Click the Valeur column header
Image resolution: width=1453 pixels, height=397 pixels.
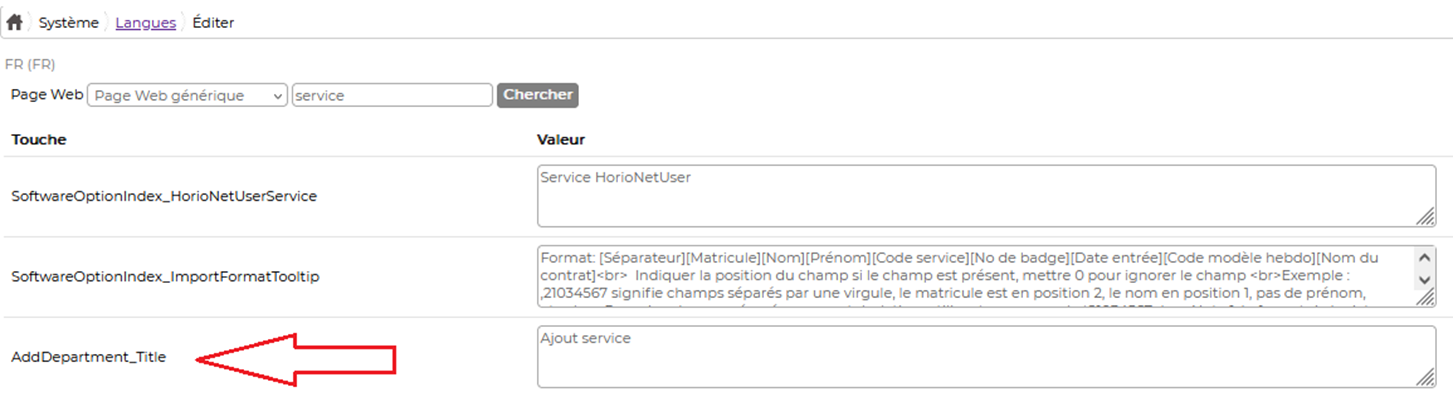tap(561, 139)
